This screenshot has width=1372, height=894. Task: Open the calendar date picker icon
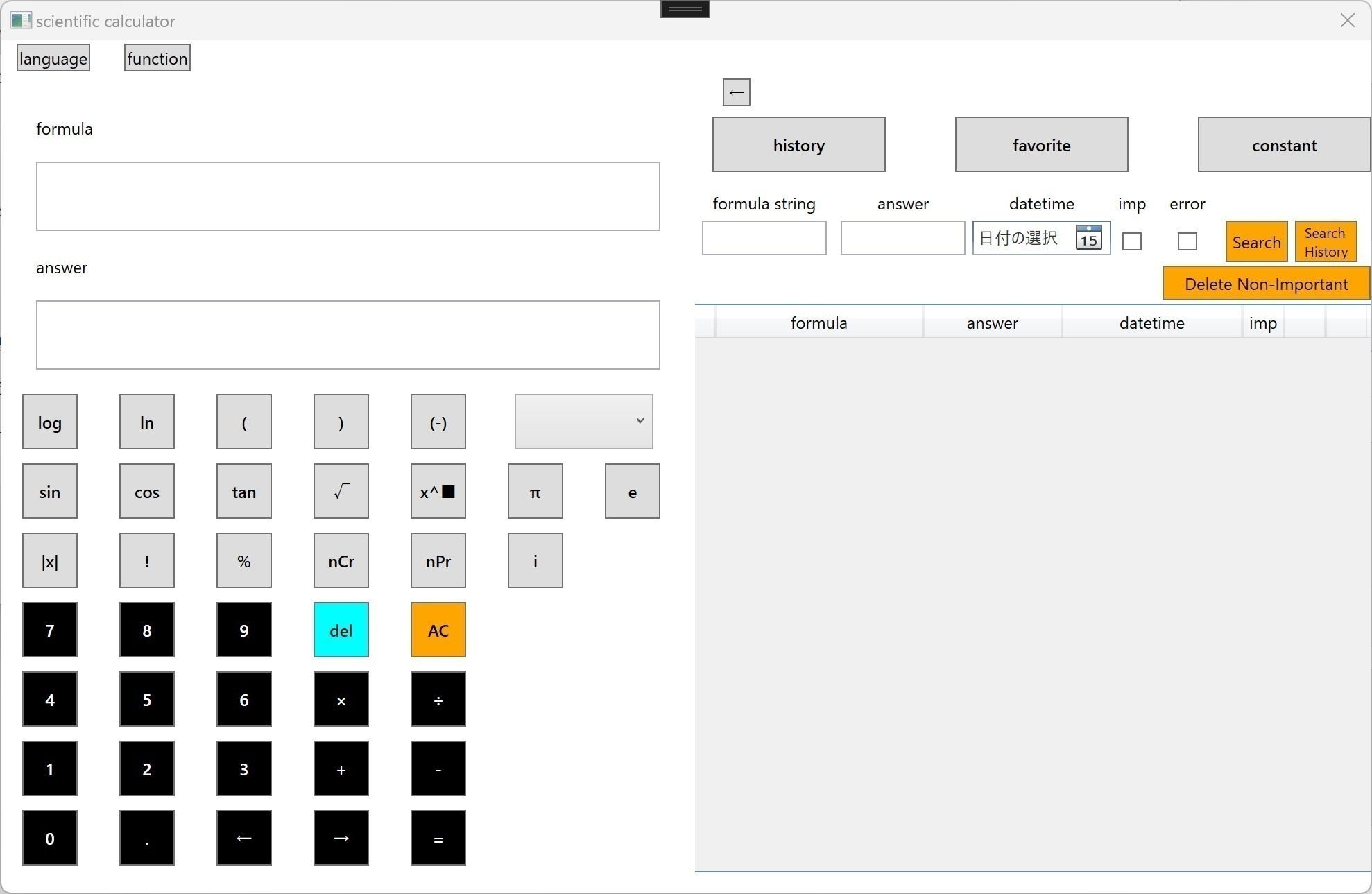tap(1088, 238)
